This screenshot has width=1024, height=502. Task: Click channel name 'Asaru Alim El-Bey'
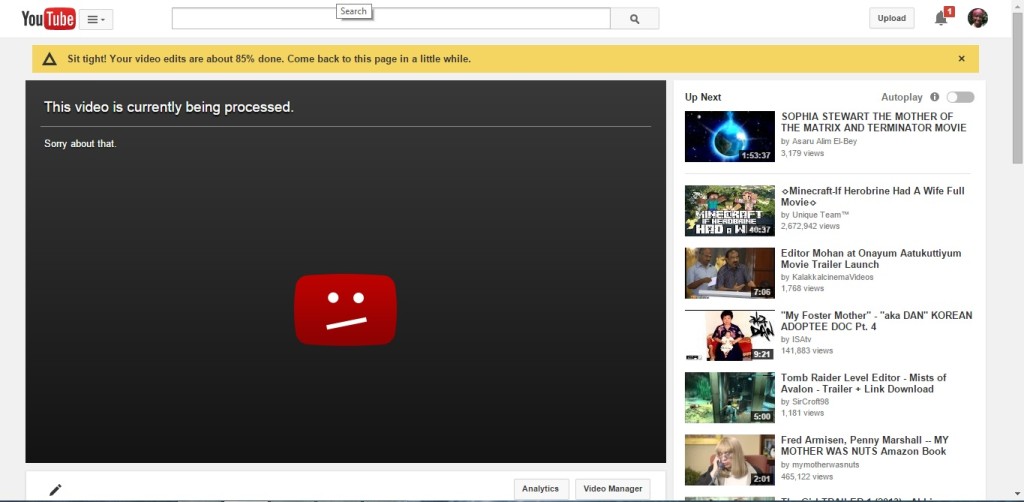[824, 141]
